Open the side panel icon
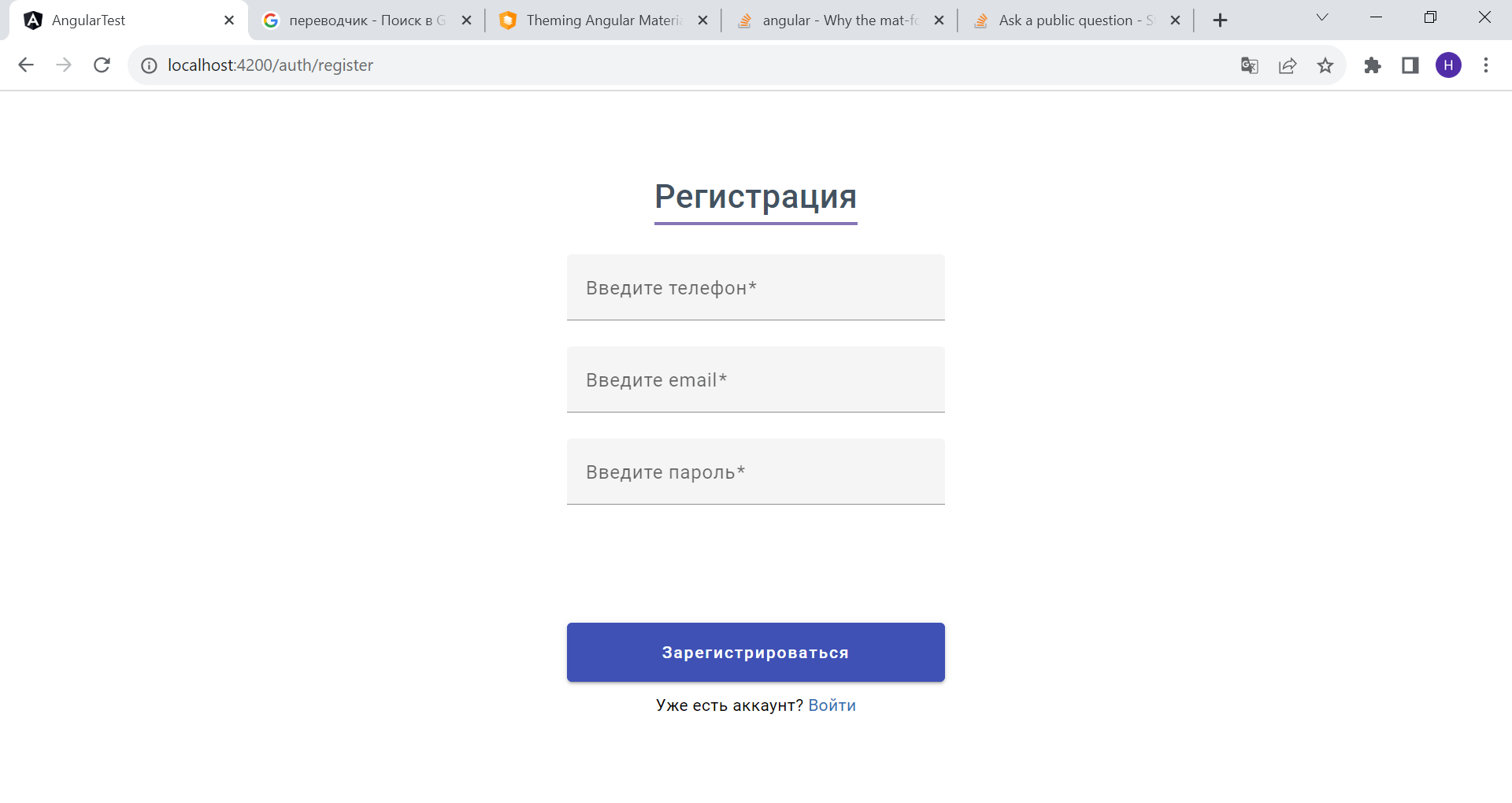The width and height of the screenshot is (1512, 803). 1410,65
